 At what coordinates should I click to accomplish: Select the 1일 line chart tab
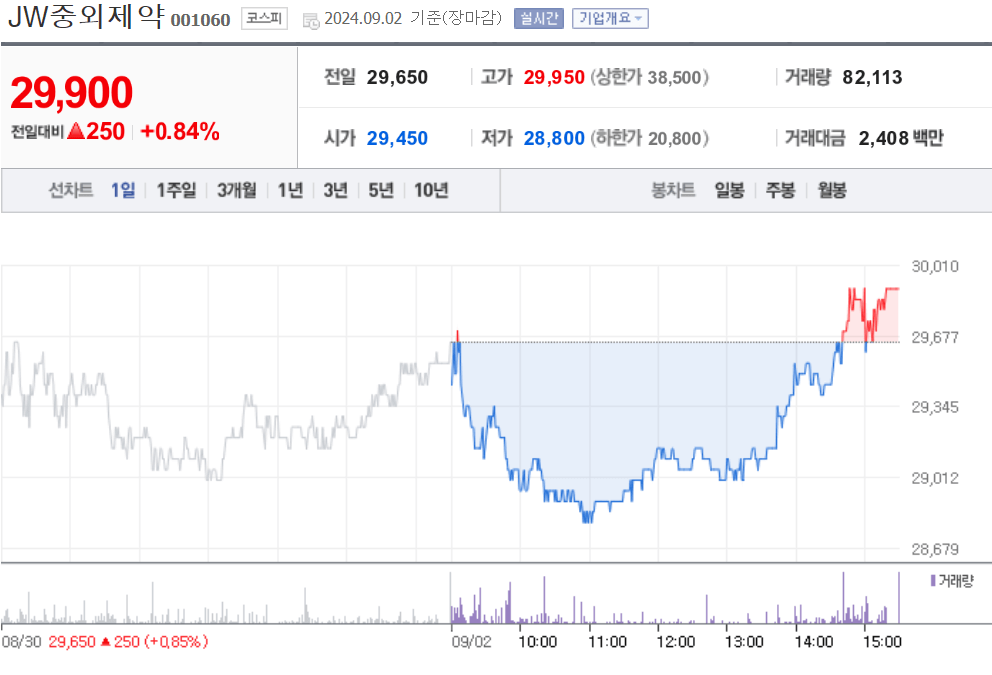[123, 190]
